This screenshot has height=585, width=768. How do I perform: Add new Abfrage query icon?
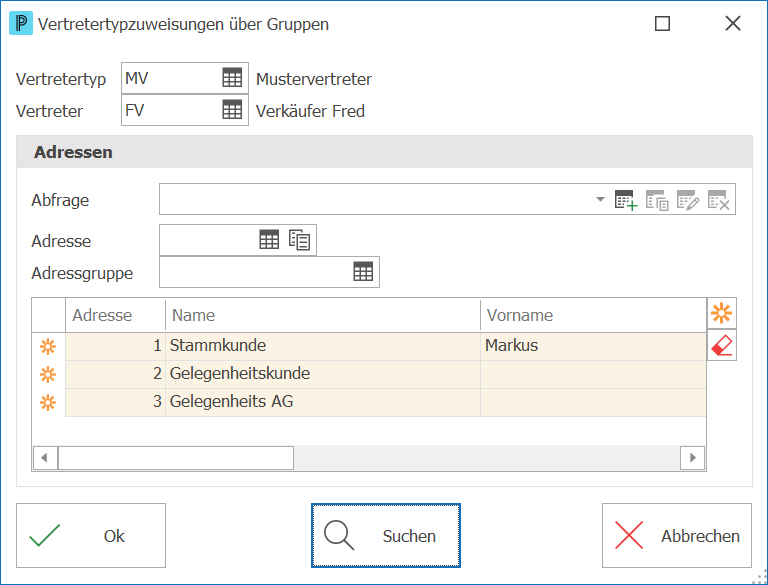click(626, 200)
